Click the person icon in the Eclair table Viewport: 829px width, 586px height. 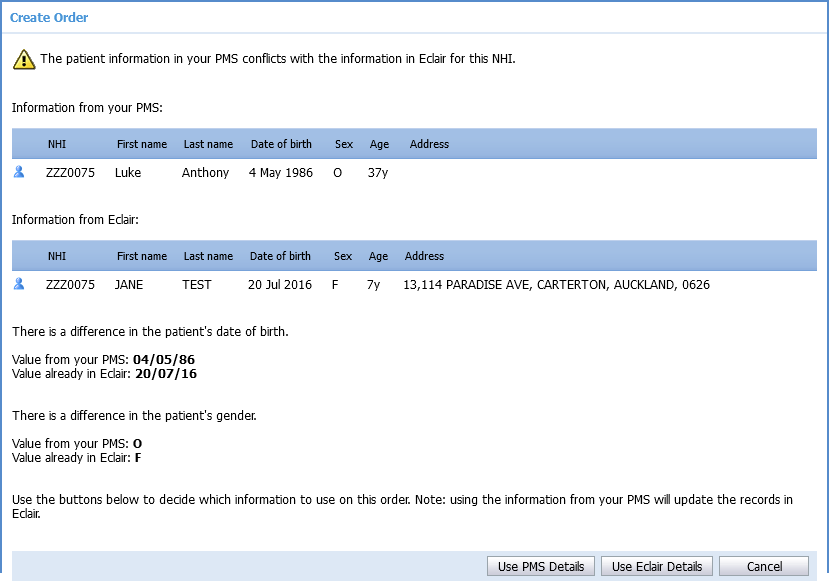pos(22,283)
